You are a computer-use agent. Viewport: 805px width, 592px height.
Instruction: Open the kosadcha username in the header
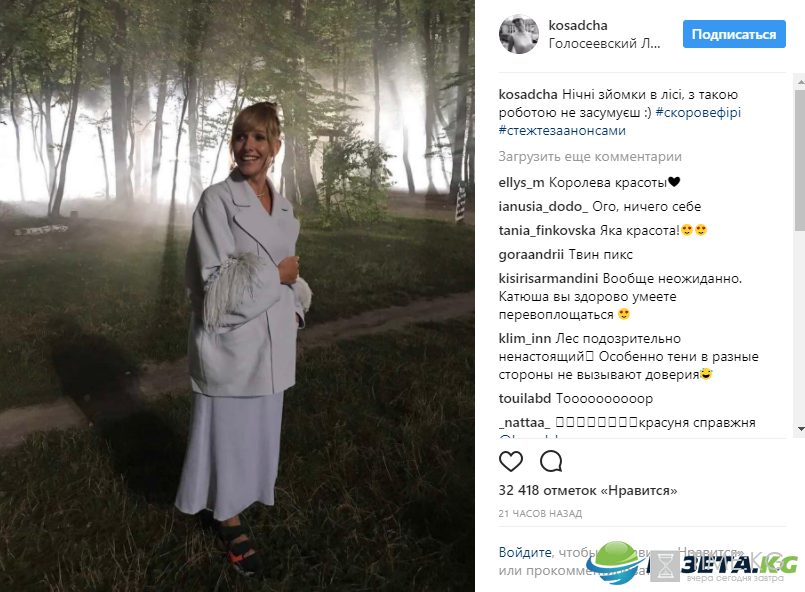coord(578,25)
